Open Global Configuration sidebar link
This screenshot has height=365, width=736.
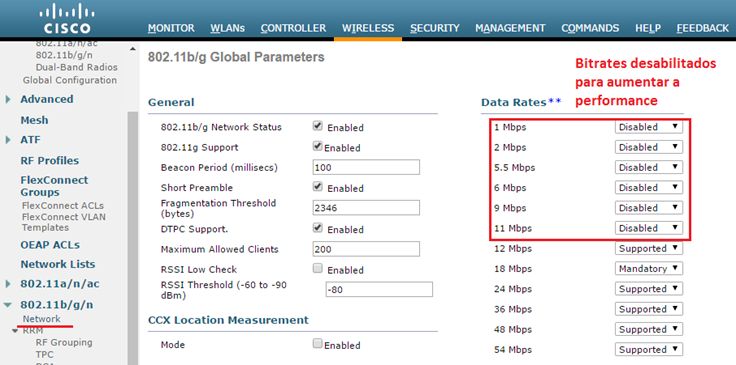tap(70, 80)
